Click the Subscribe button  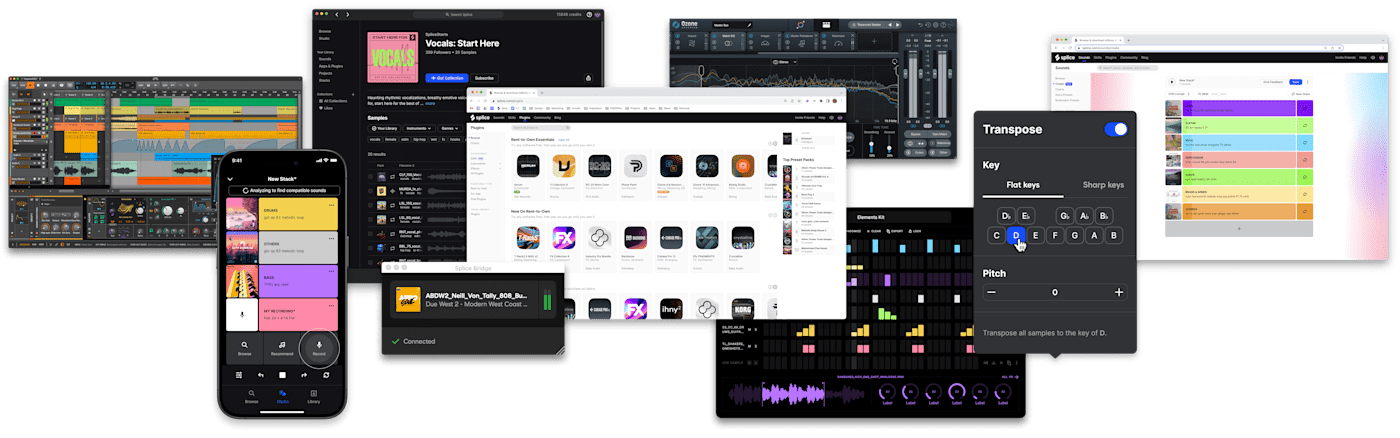click(x=484, y=77)
